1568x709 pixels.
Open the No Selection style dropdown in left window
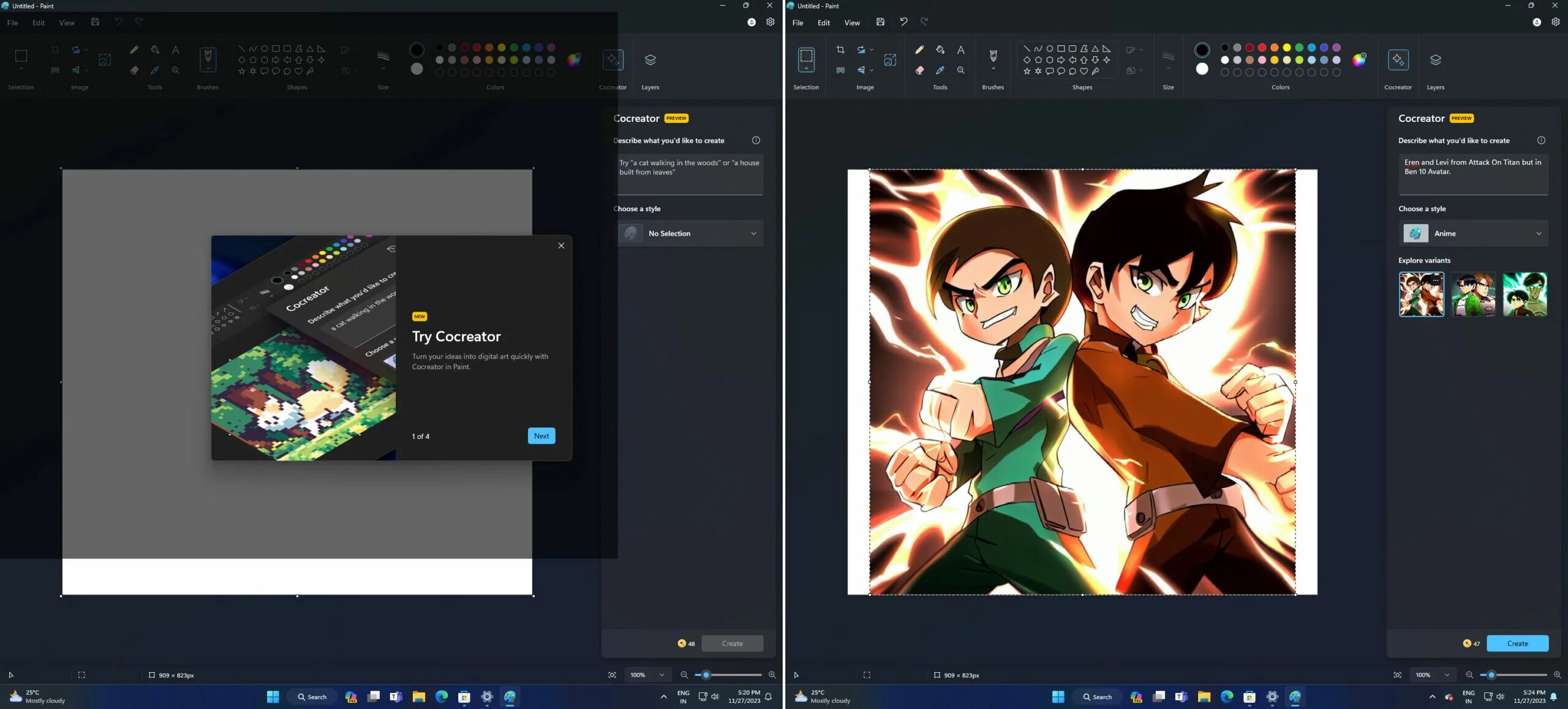pyautogui.click(x=688, y=233)
